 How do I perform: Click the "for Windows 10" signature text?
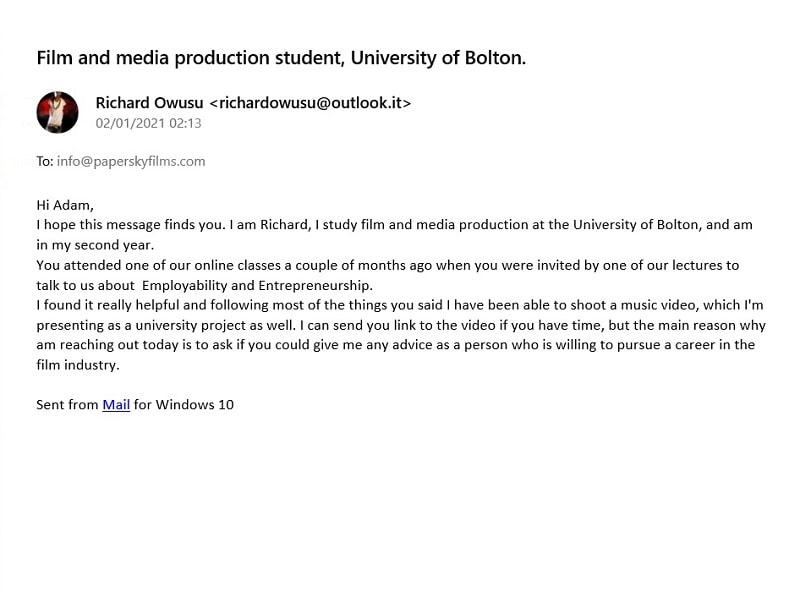[184, 405]
